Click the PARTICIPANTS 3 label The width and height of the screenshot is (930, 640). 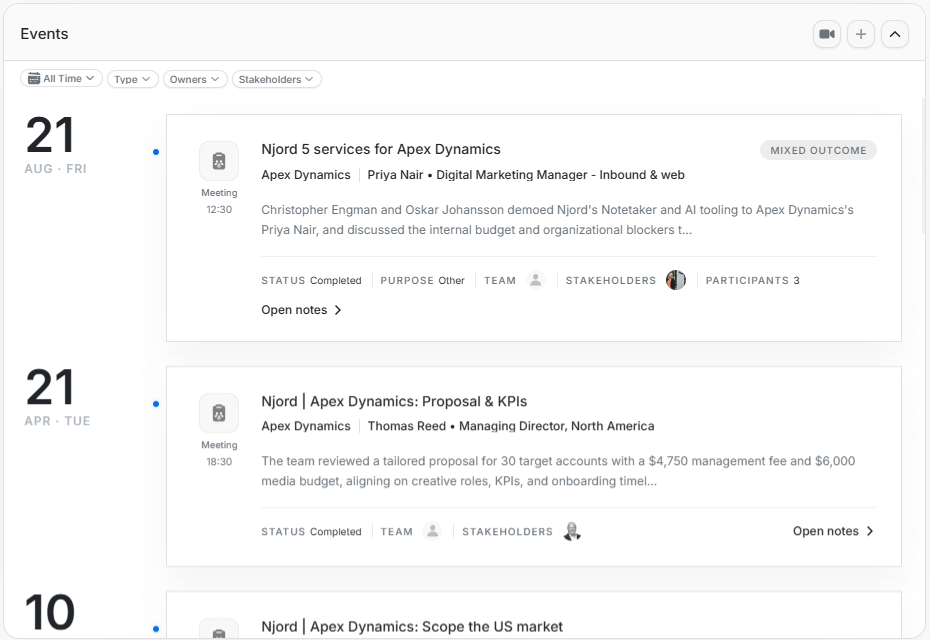[x=752, y=280]
